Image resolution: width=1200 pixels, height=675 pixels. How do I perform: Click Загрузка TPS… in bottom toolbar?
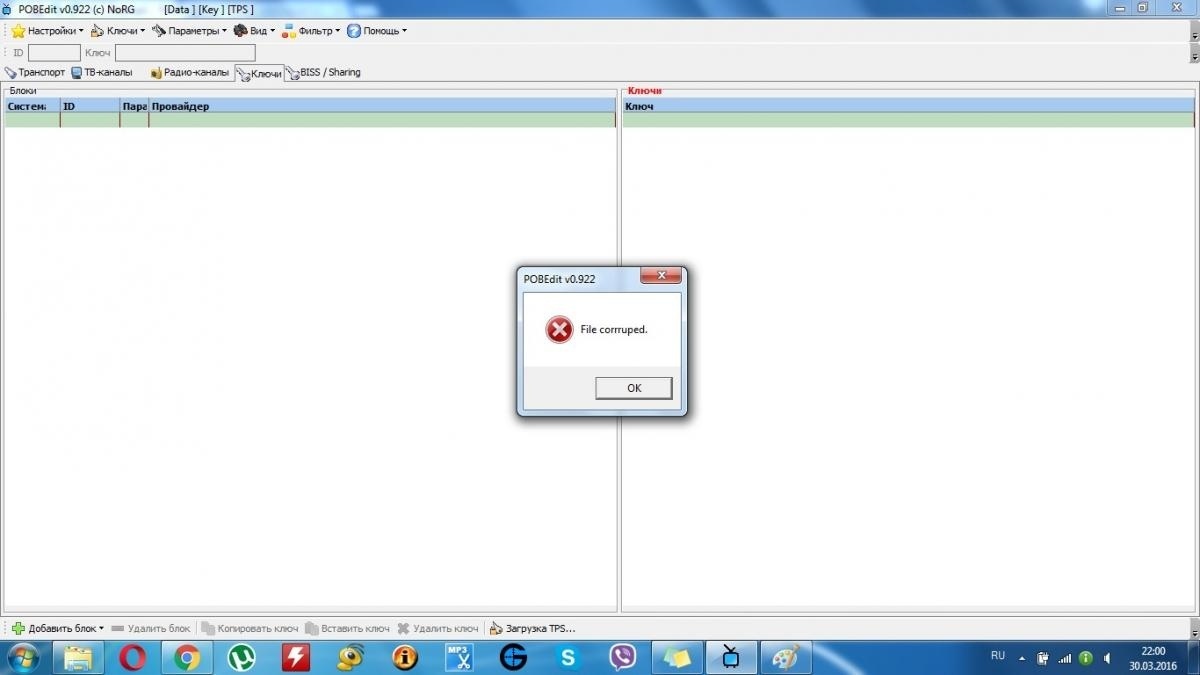tap(533, 629)
